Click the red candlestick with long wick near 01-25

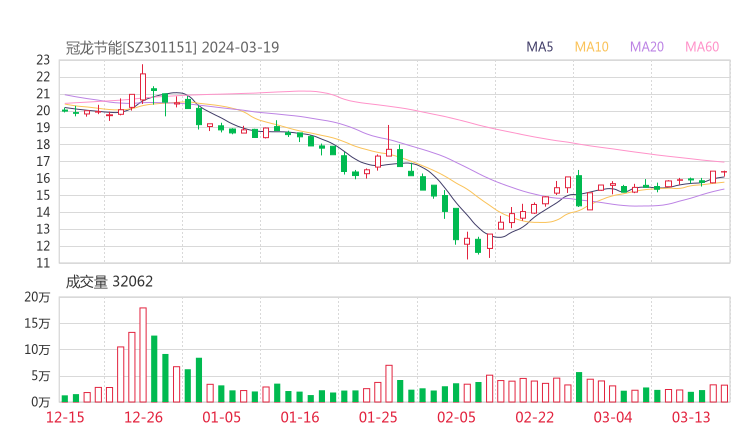click(x=389, y=142)
